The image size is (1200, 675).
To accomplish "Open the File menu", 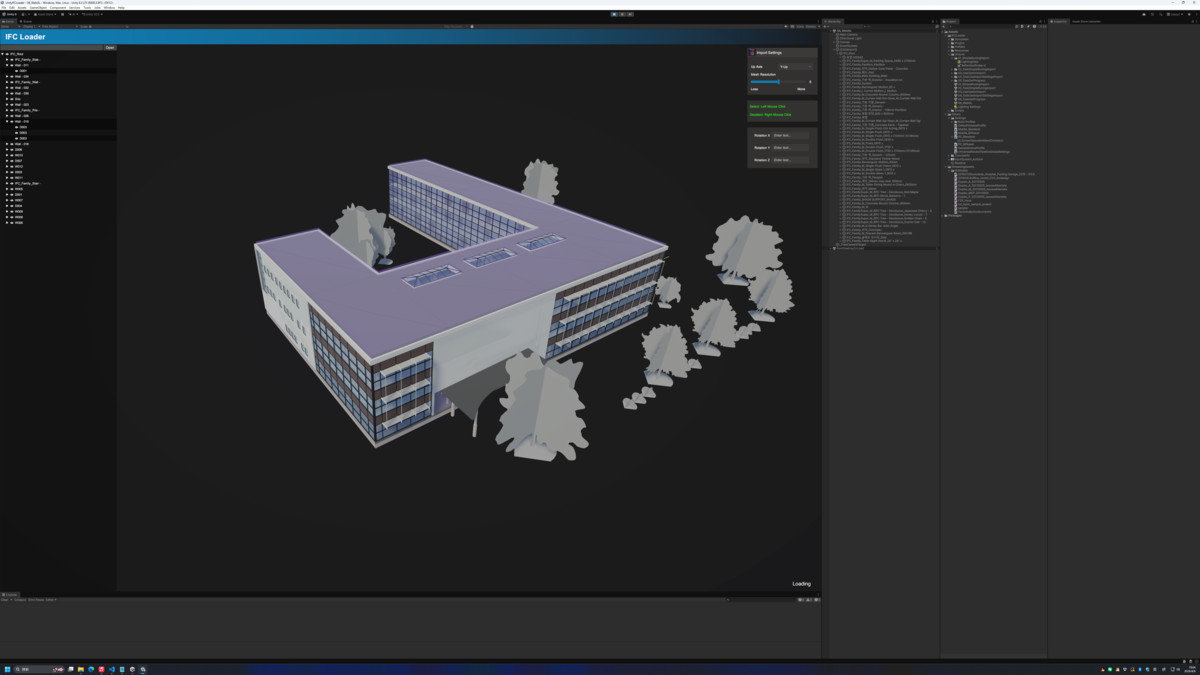I will pyautogui.click(x=5, y=8).
